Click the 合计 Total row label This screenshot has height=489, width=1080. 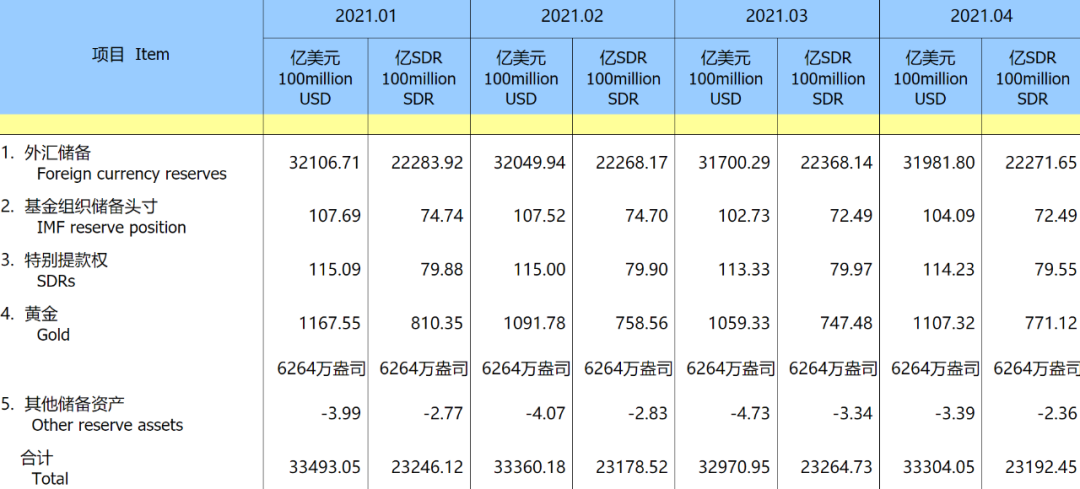click(43, 467)
